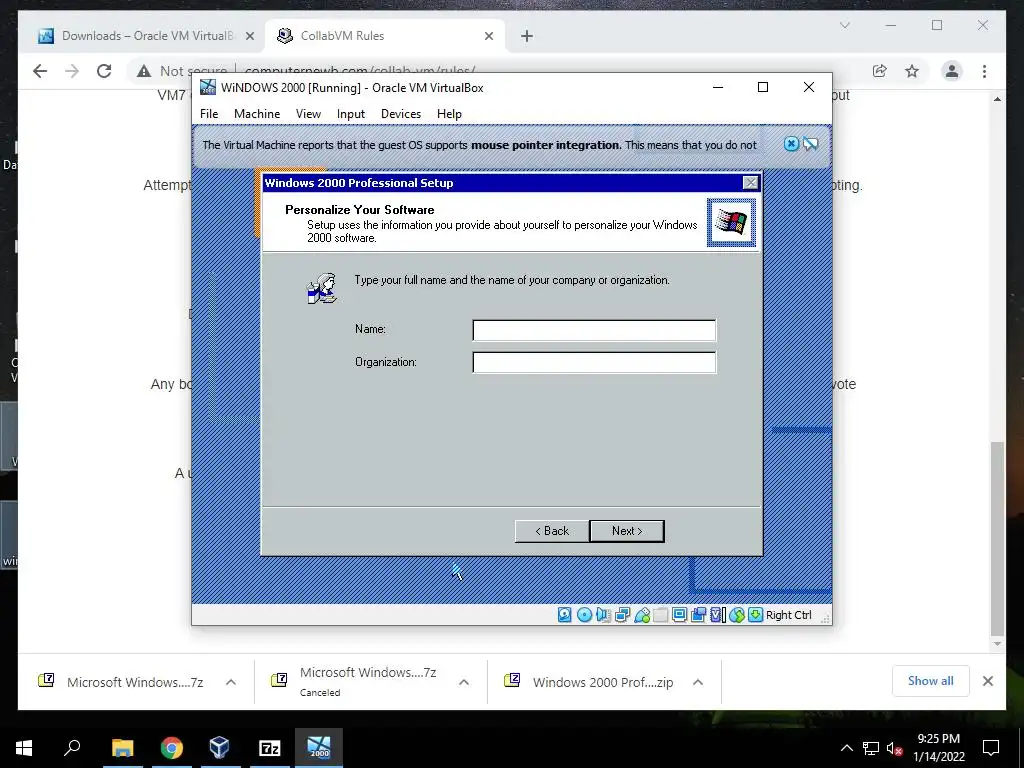Click the Name input field
The height and width of the screenshot is (768, 1024).
coord(594,330)
